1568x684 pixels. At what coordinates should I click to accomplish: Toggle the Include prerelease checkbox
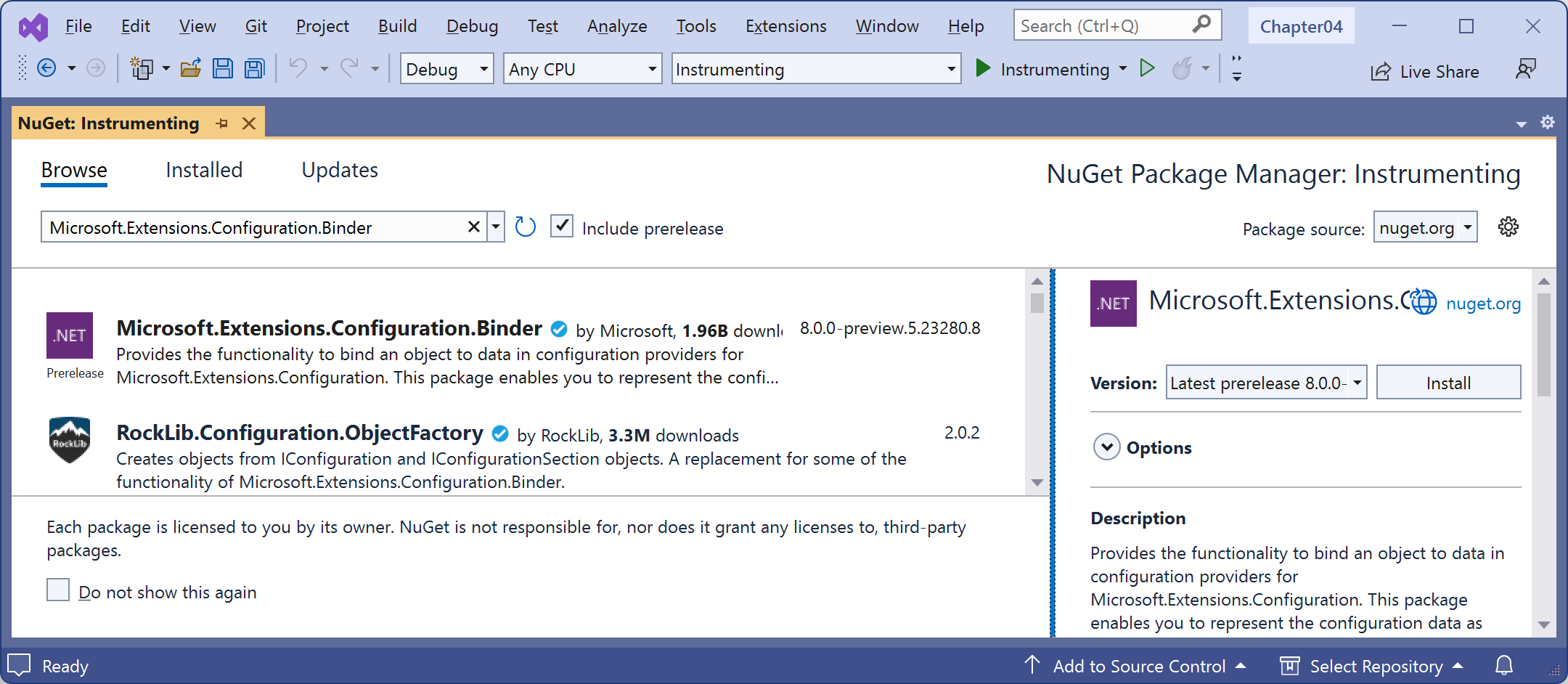[x=562, y=226]
